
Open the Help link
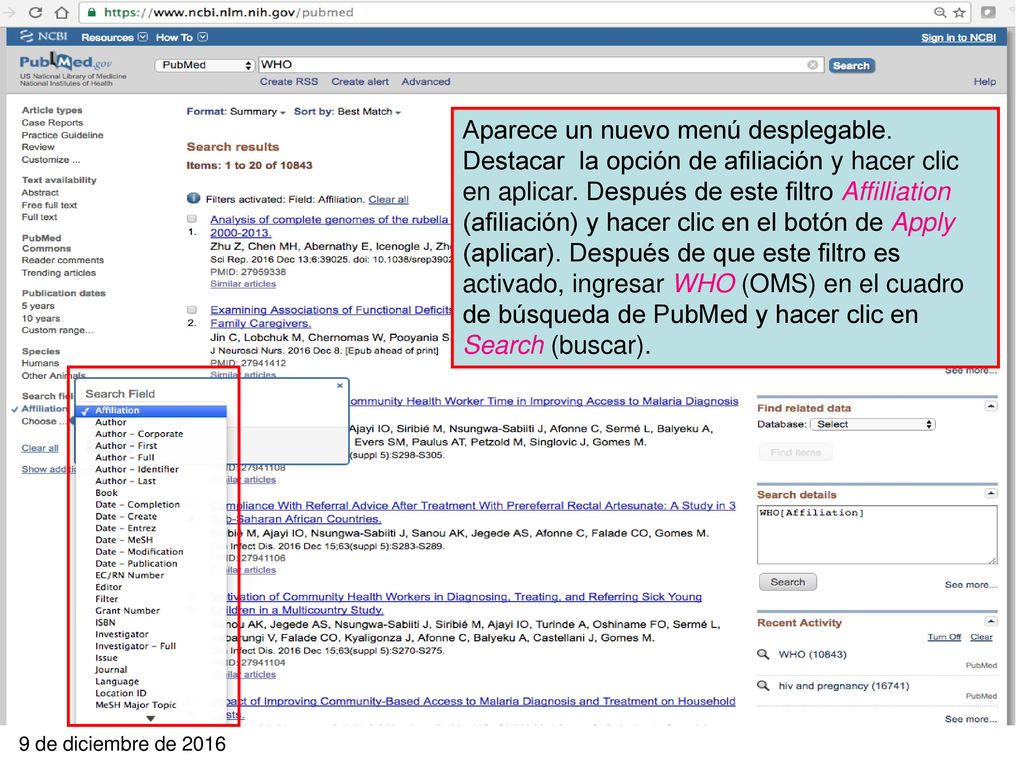click(x=985, y=82)
